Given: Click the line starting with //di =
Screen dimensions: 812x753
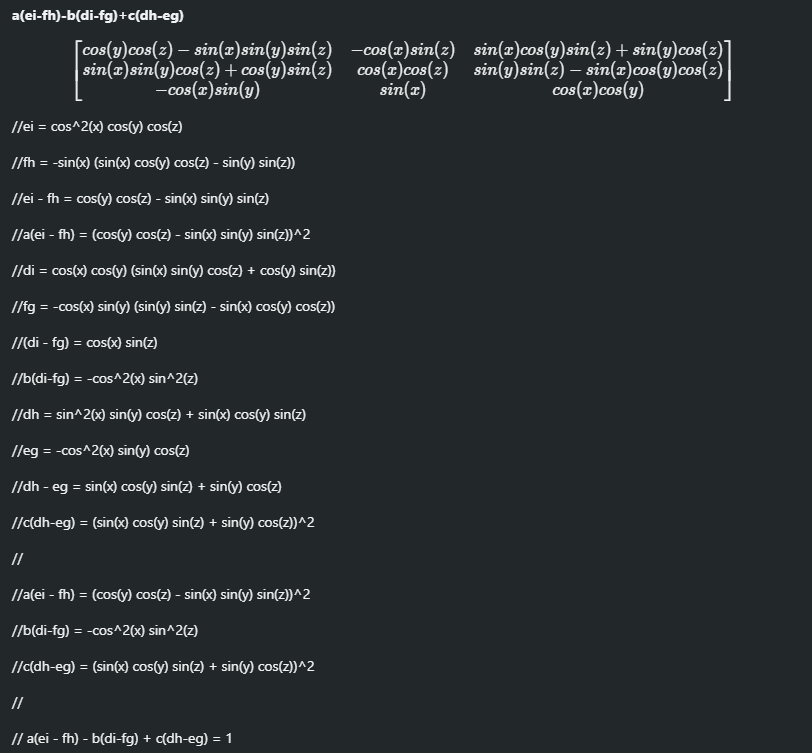Looking at the screenshot, I should 173,271.
